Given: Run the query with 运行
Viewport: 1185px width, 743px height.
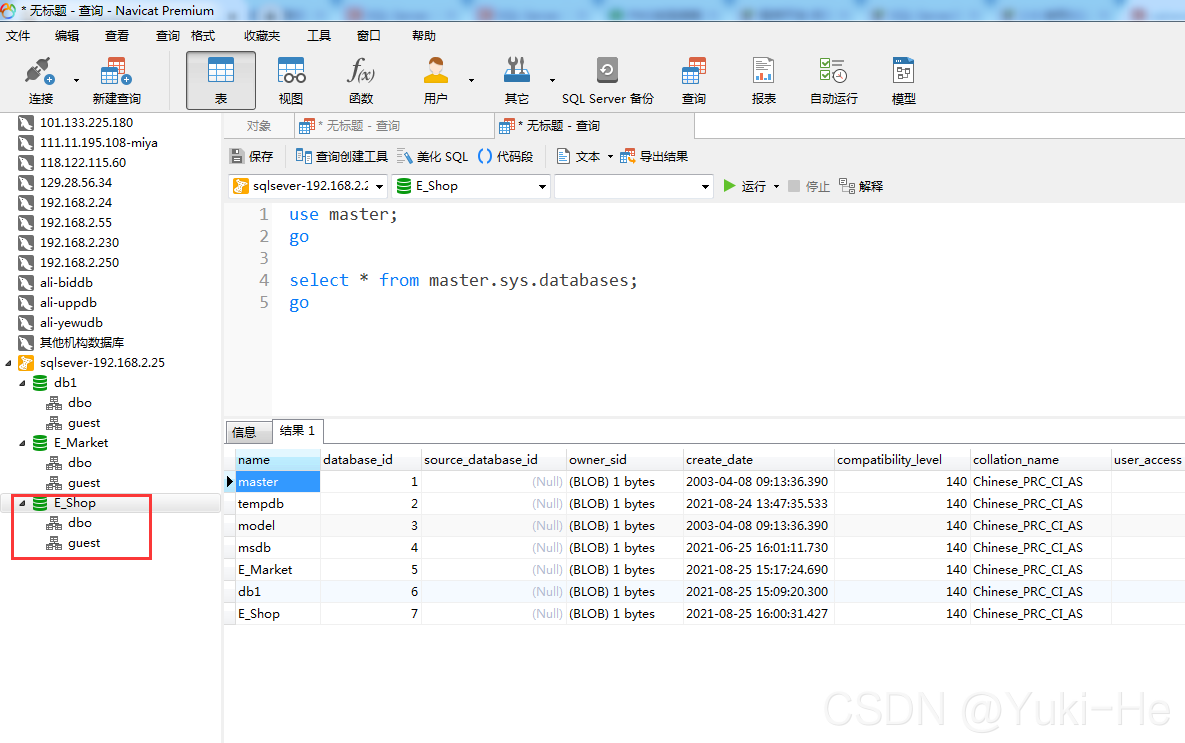Looking at the screenshot, I should pyautogui.click(x=744, y=186).
